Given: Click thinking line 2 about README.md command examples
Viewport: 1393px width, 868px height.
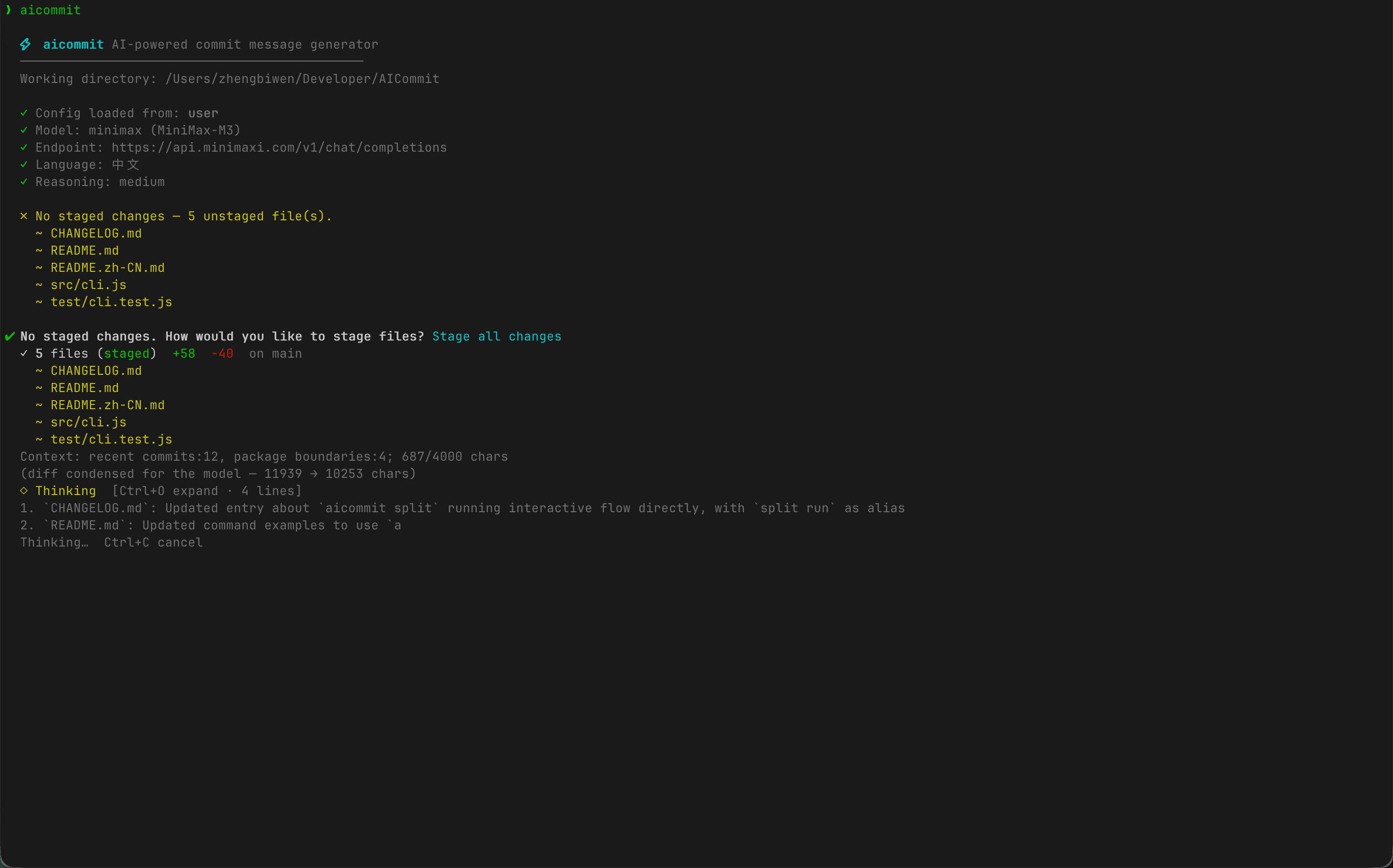Looking at the screenshot, I should (x=211, y=525).
